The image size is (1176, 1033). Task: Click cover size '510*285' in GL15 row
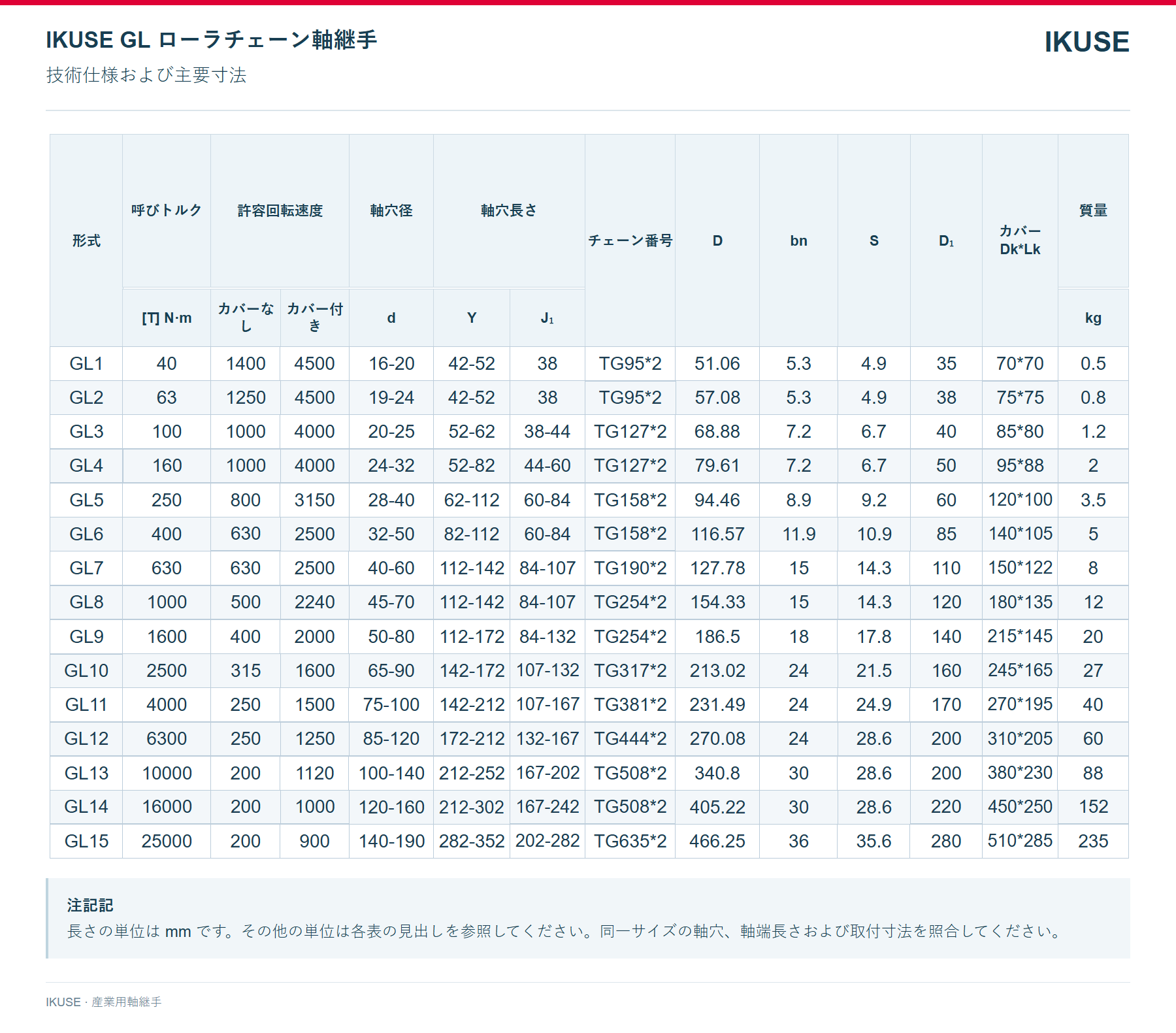(x=1020, y=841)
